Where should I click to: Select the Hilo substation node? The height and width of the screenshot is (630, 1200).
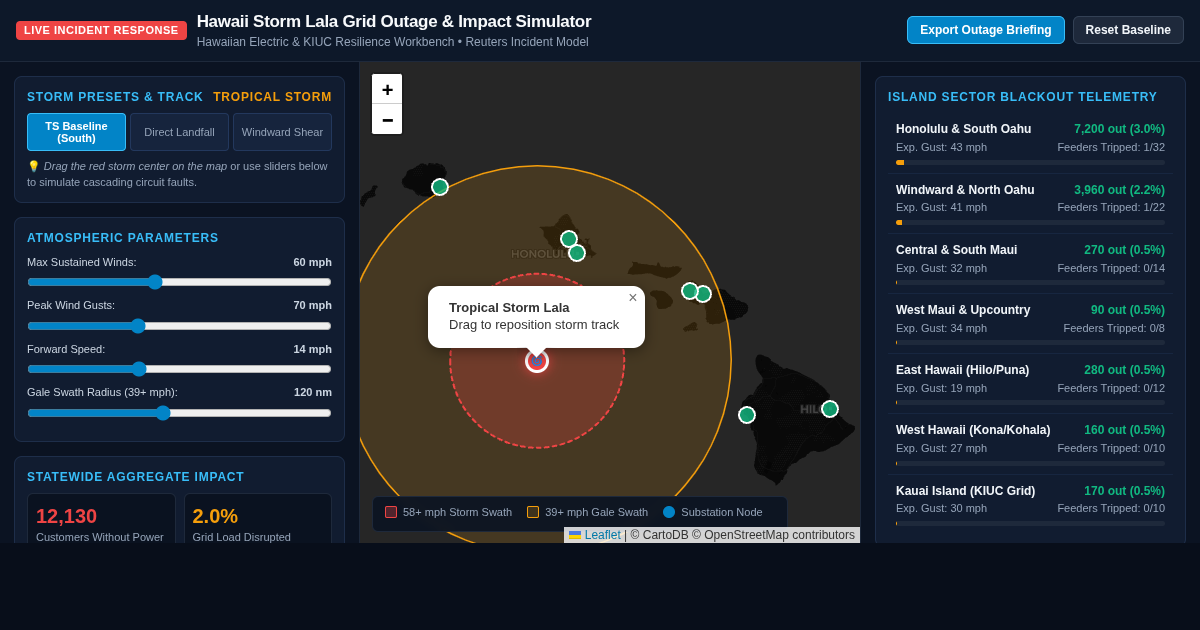[830, 409]
